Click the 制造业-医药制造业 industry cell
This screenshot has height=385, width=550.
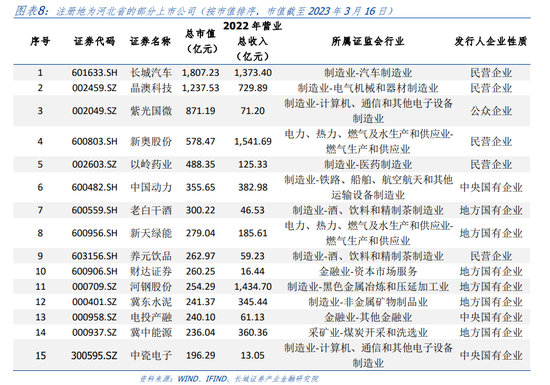(368, 164)
